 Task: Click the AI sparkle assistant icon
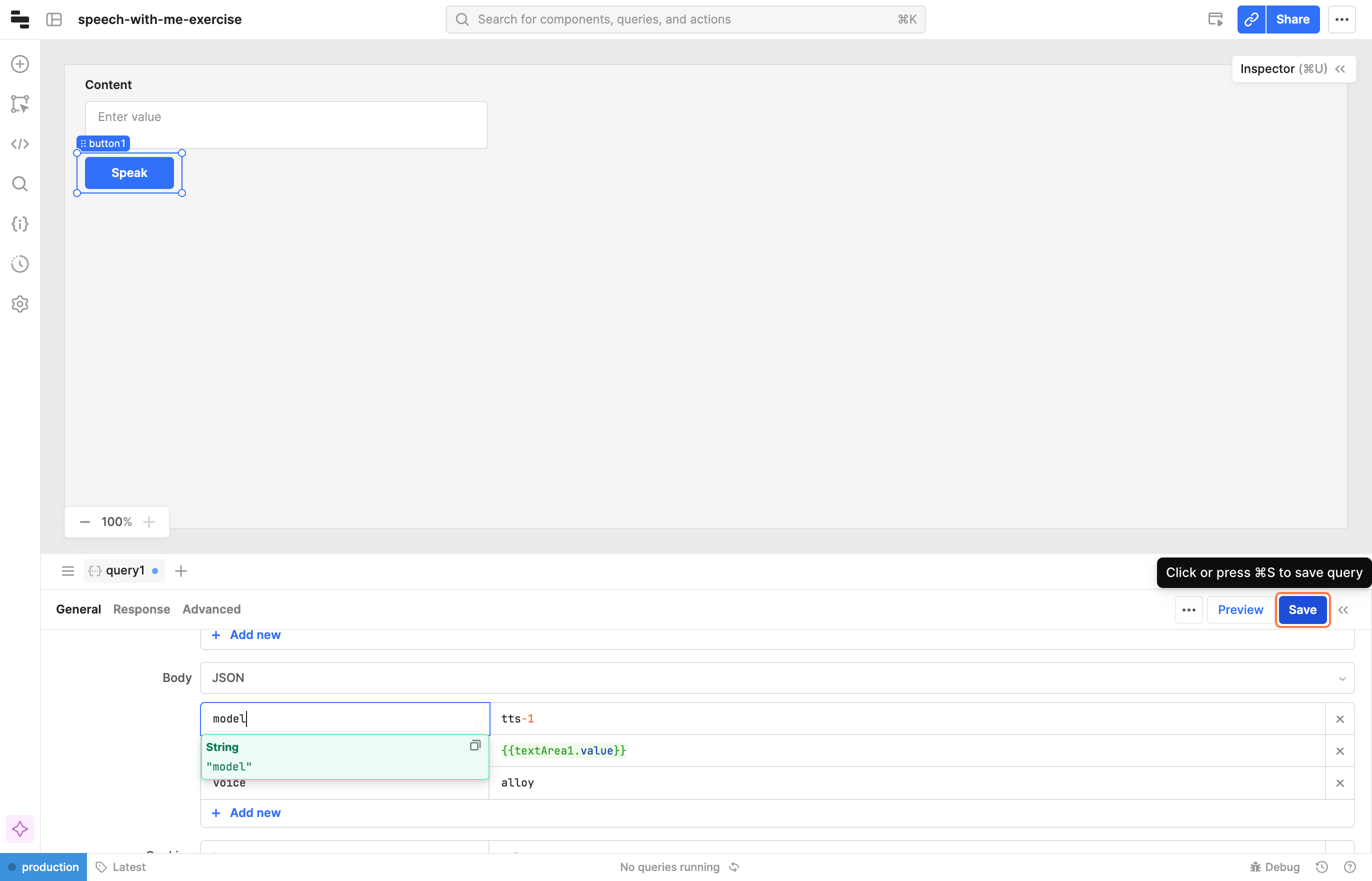tap(20, 829)
